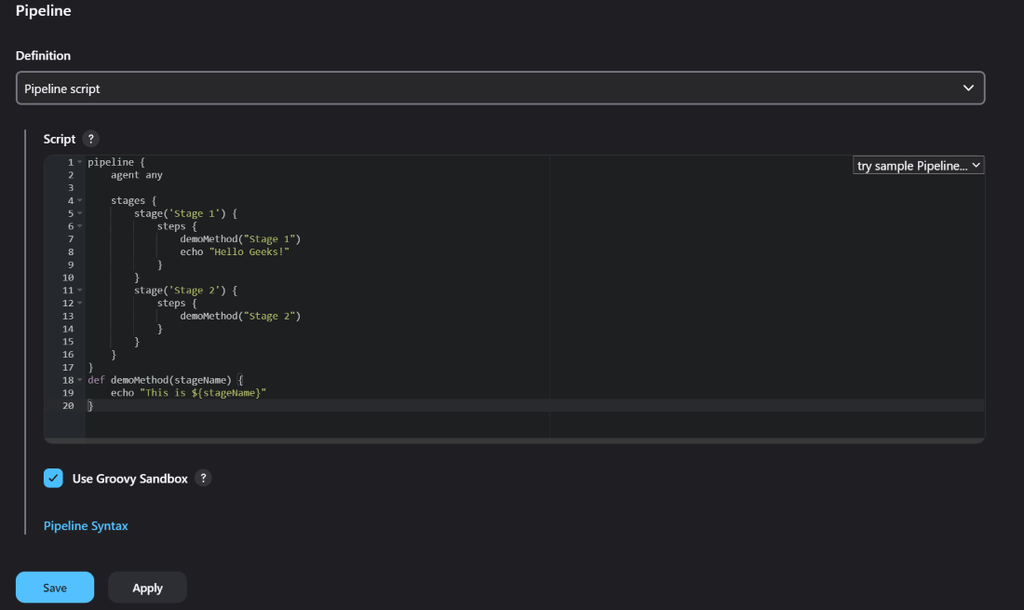Fold the stages block at line 4
Image resolution: width=1024 pixels, height=610 pixels.
pyautogui.click(x=80, y=201)
